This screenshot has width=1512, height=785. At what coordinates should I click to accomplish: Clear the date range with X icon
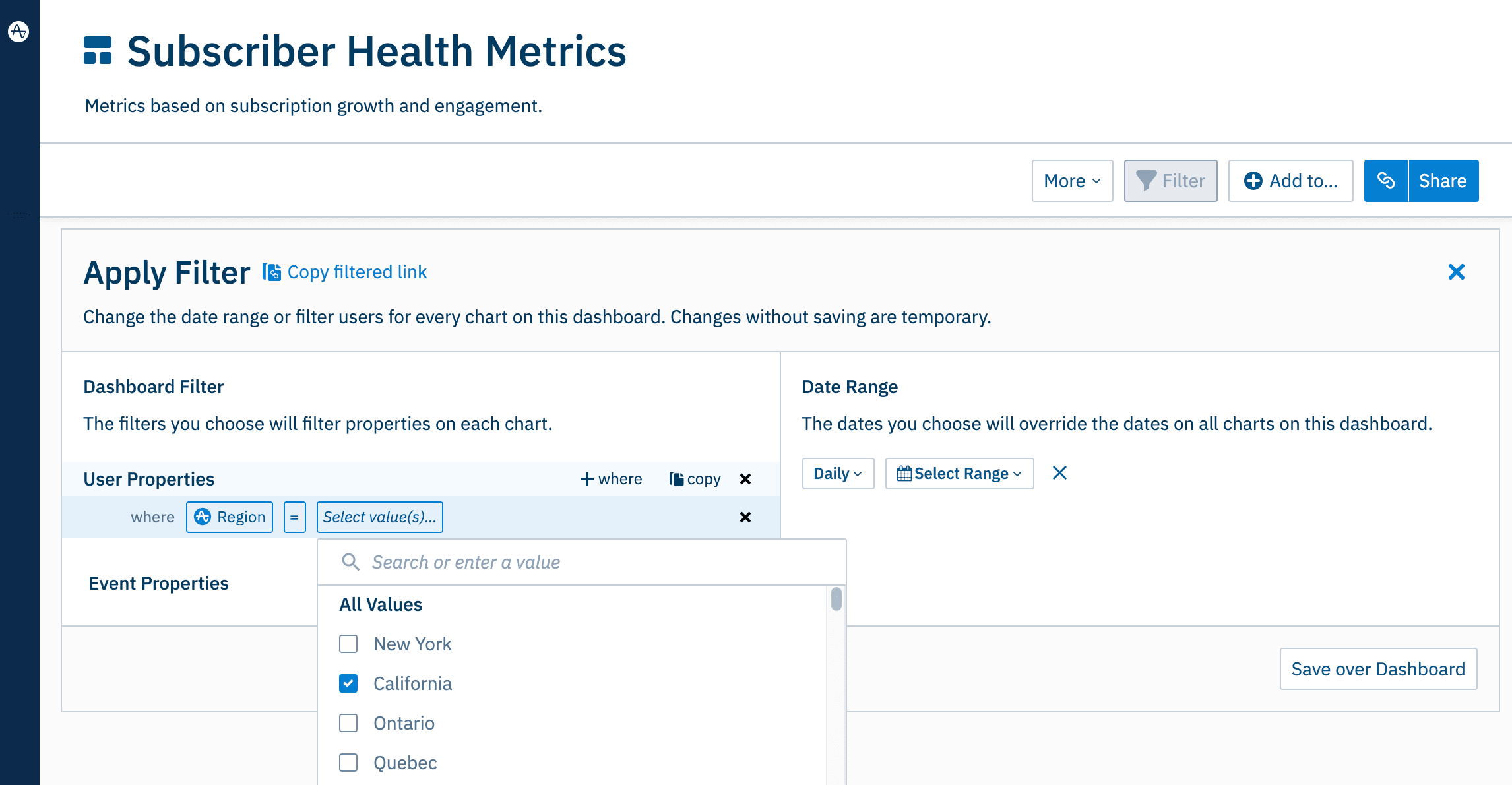click(1059, 473)
